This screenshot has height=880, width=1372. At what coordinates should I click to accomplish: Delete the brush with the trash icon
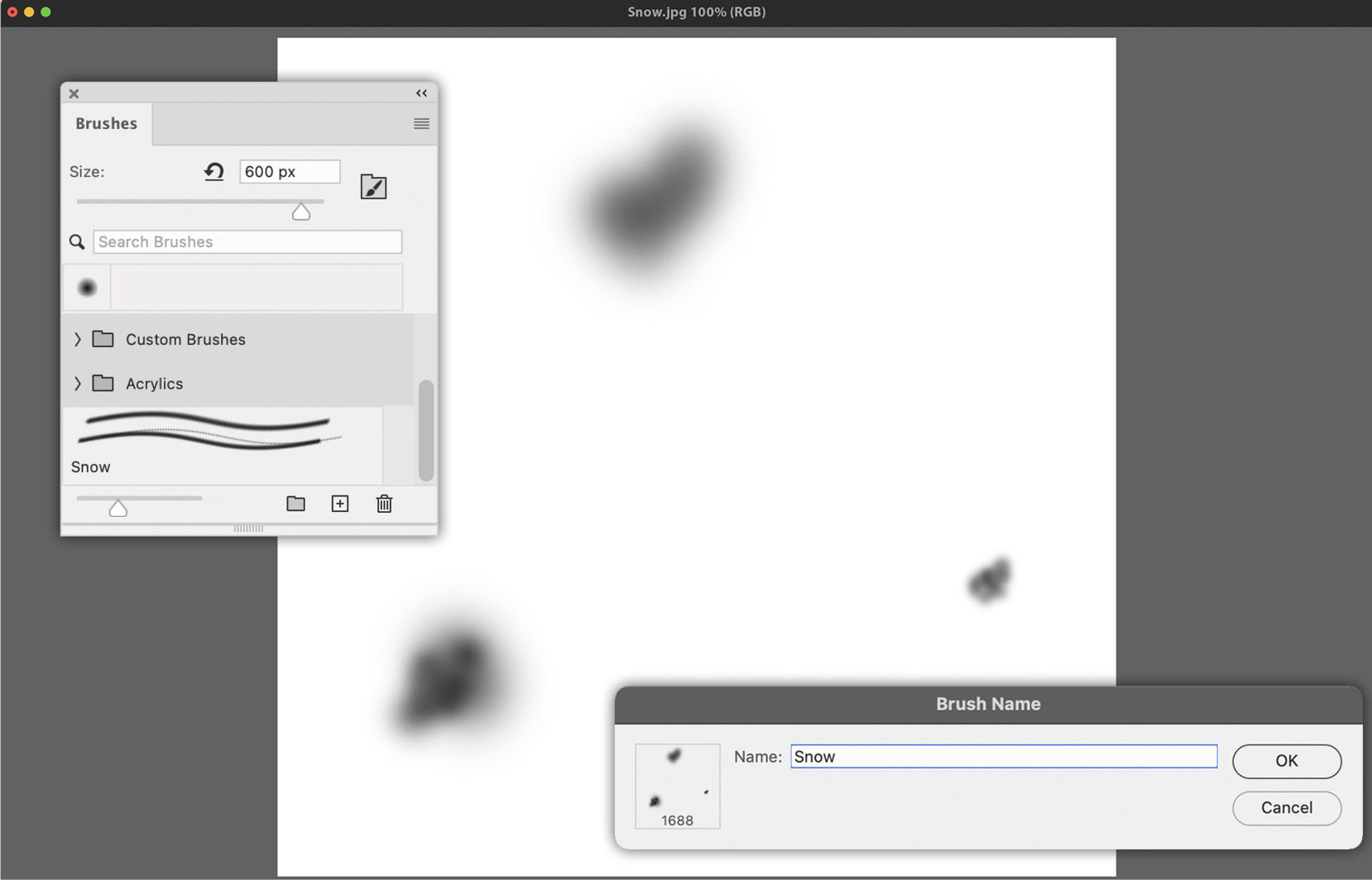[x=384, y=504]
